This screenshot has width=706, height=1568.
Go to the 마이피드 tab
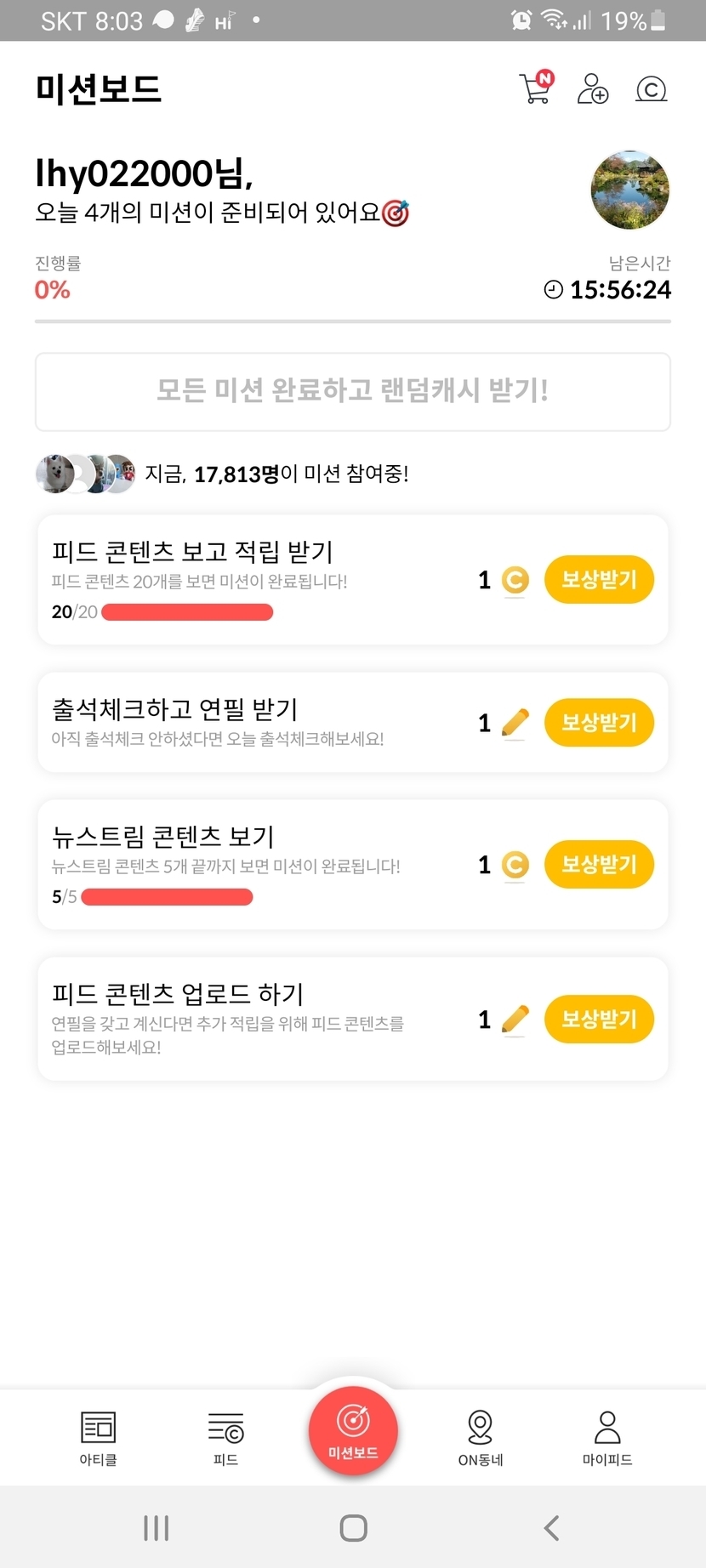click(607, 1437)
